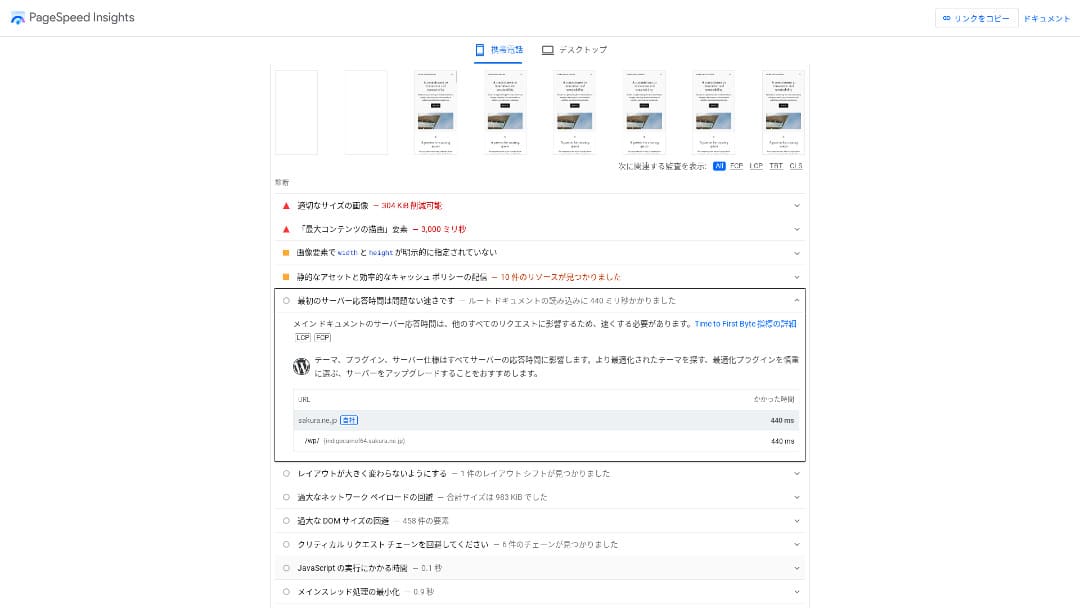
Task: Click the last filmstrip screenshot thumbnail
Action: [x=783, y=112]
